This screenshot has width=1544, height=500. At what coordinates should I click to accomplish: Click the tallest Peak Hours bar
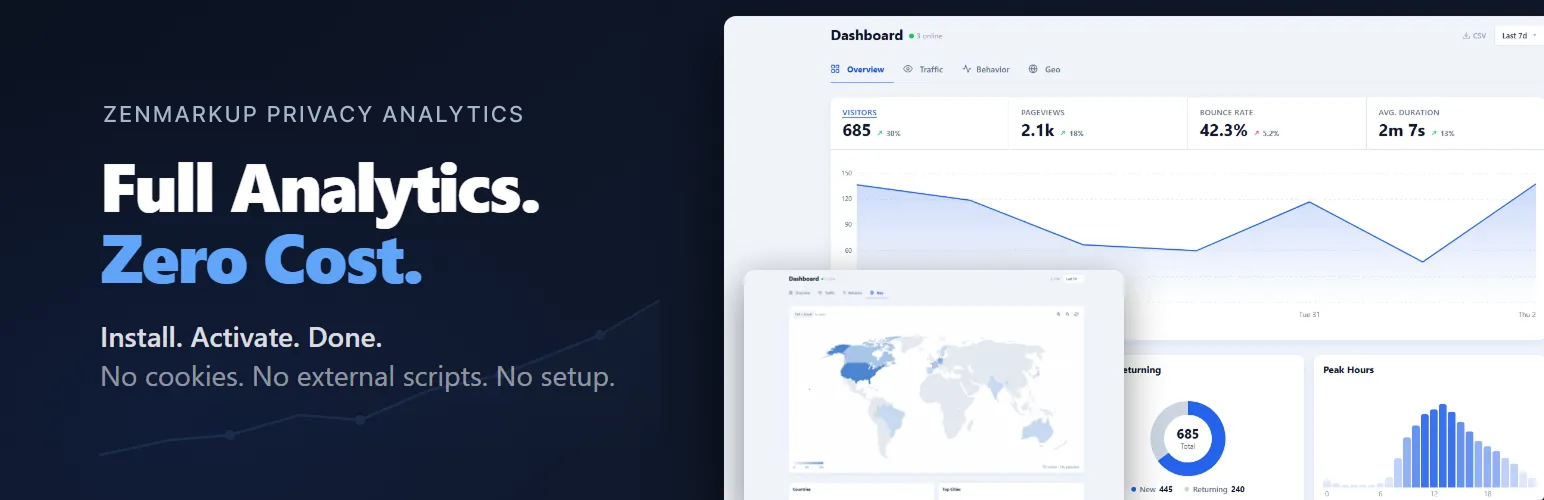1442,445
